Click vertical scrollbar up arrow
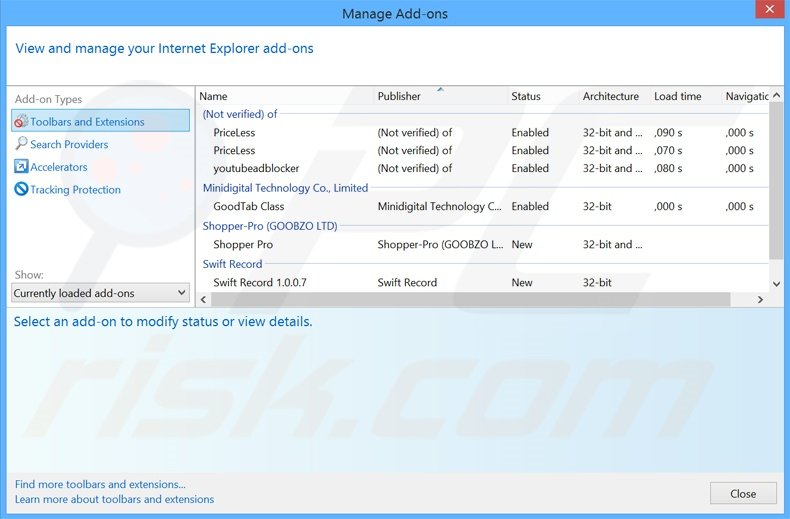This screenshot has width=790, height=519. click(x=776, y=95)
